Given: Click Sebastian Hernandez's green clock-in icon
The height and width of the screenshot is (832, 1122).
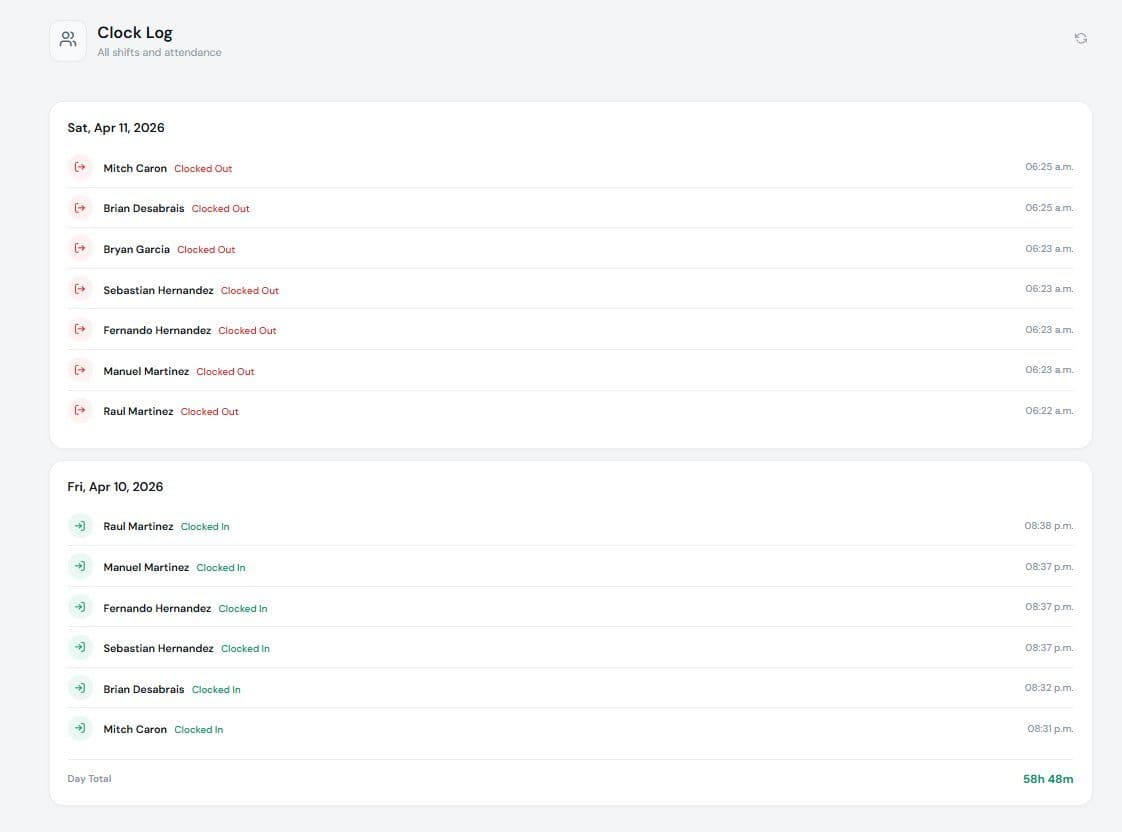Looking at the screenshot, I should pos(80,647).
